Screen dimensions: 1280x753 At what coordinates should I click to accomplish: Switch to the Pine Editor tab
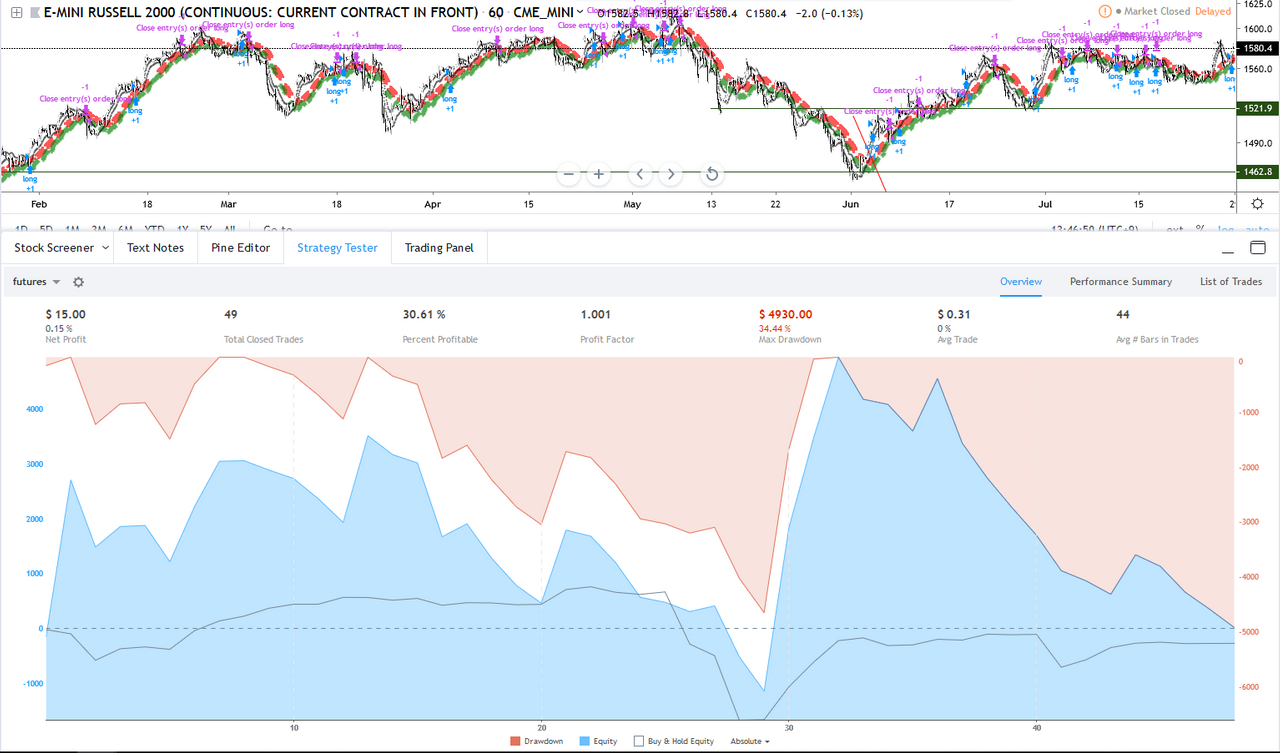point(240,248)
